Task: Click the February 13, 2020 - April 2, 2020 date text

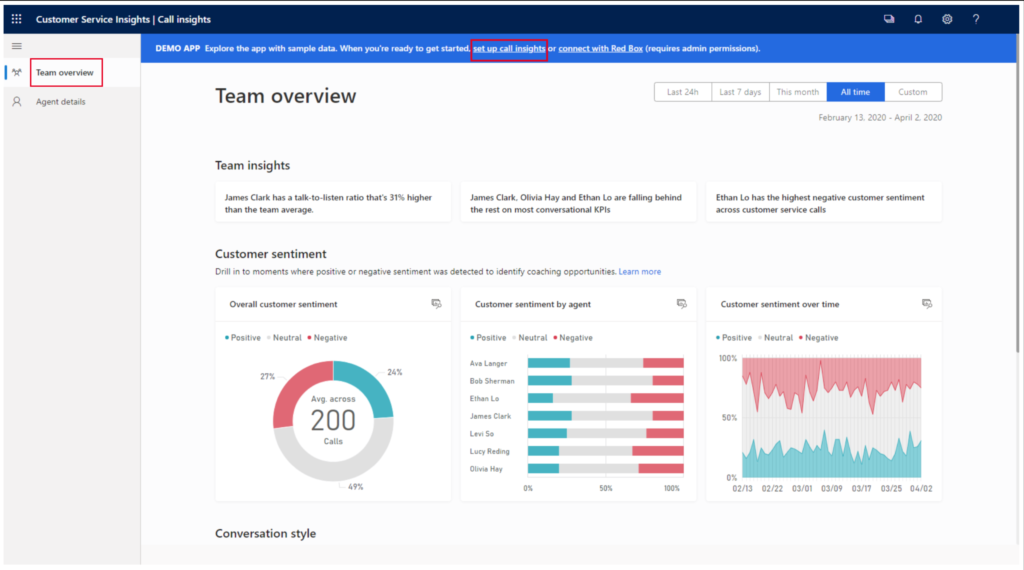Action: point(880,118)
